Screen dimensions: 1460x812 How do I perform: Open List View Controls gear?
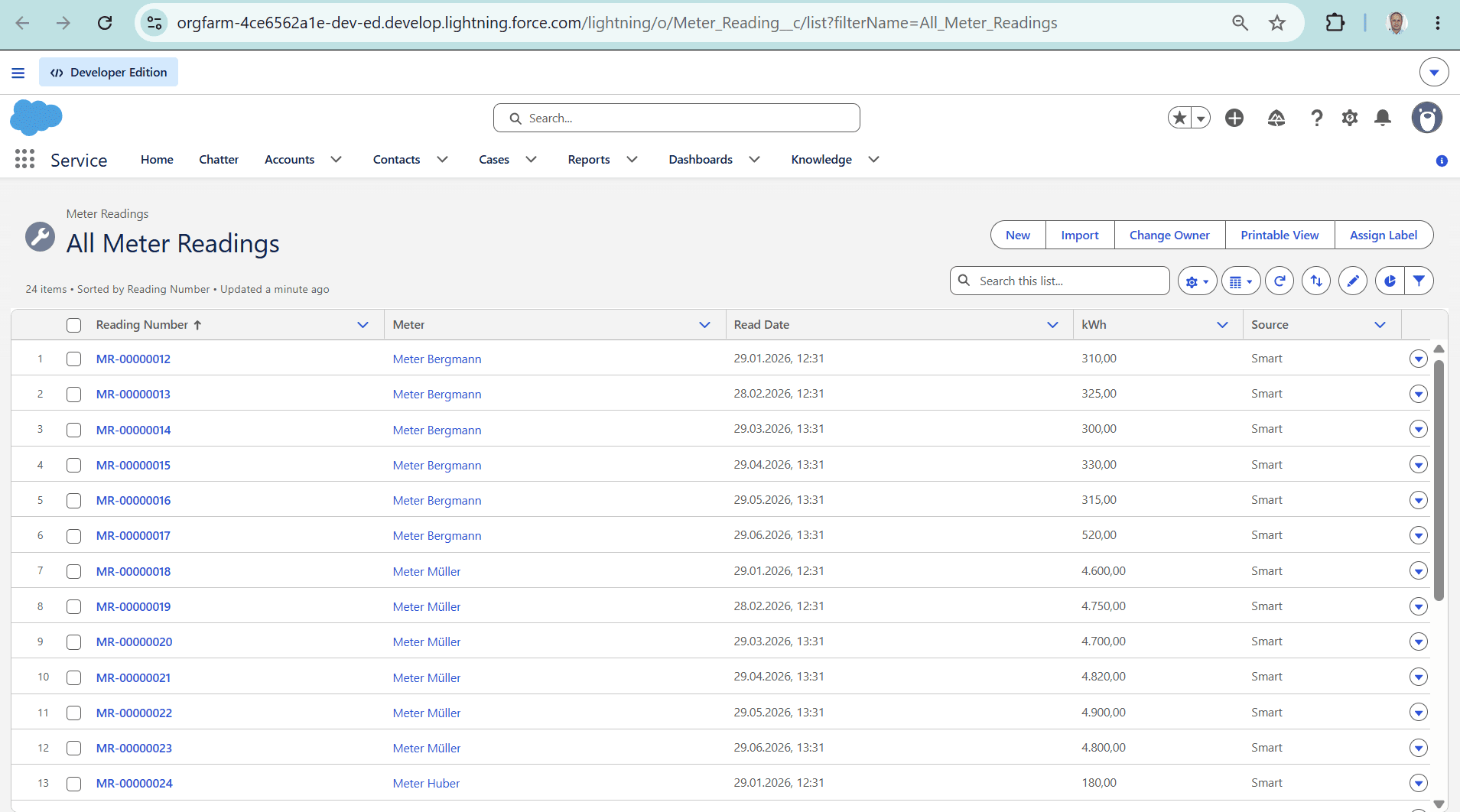click(1197, 281)
